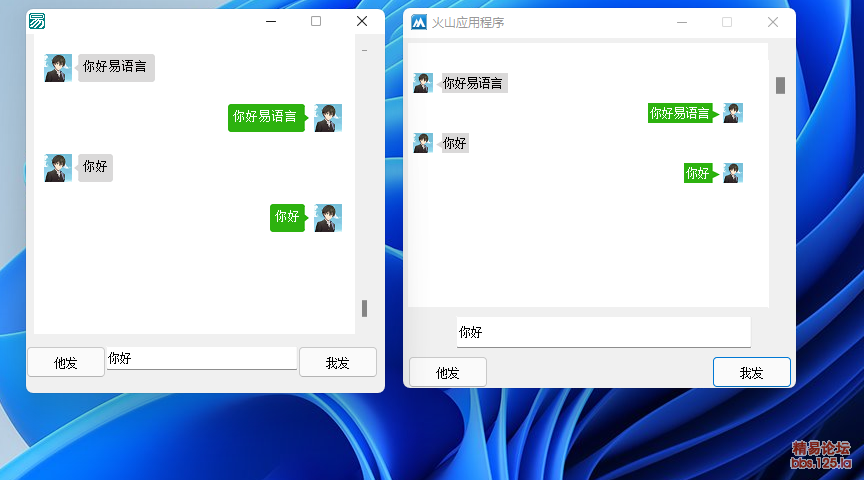The width and height of the screenshot is (864, 480).
Task: Click the left window's title bar app icon
Action: tap(37, 21)
